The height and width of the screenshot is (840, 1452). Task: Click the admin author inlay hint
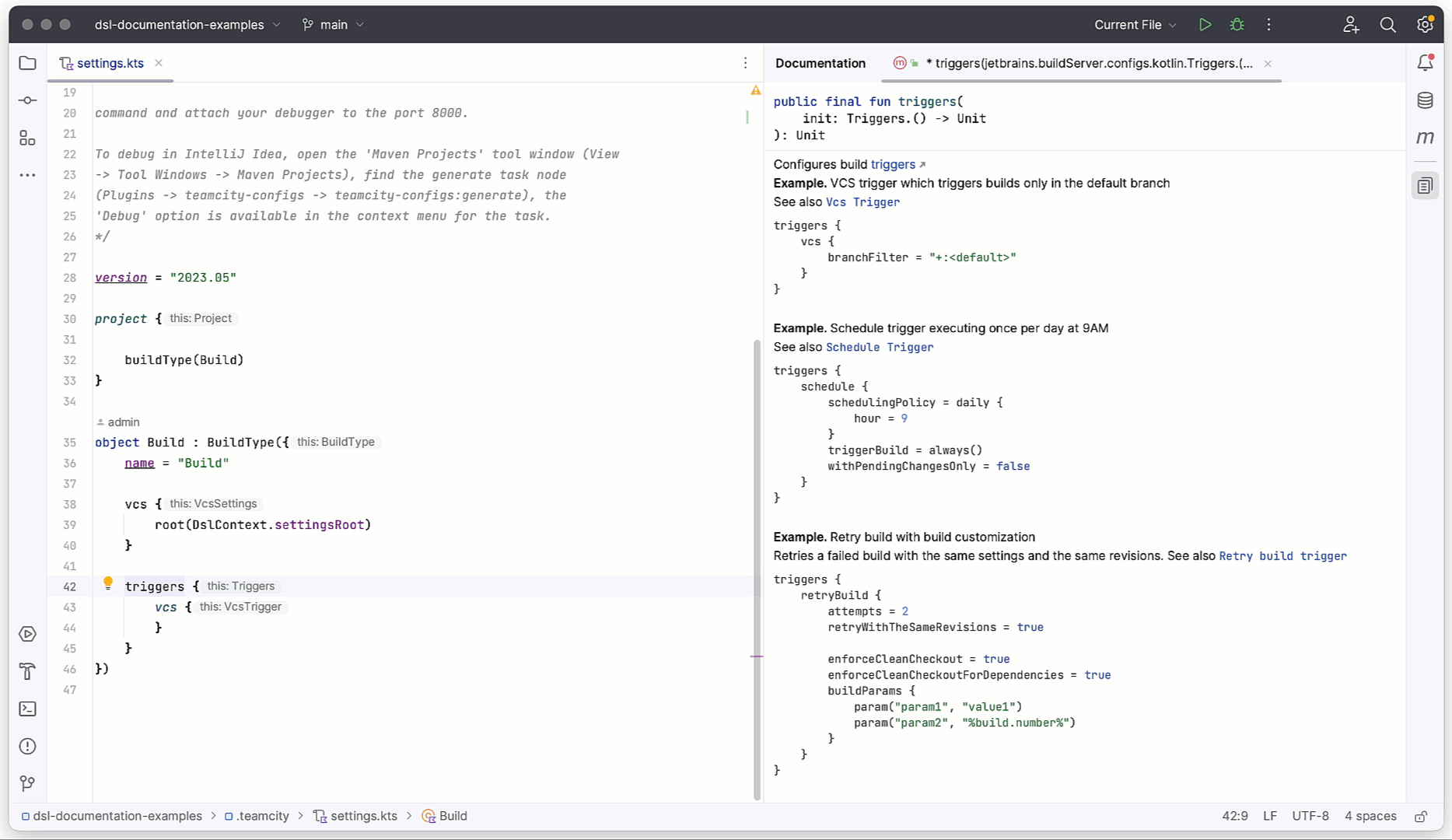pyautogui.click(x=117, y=422)
